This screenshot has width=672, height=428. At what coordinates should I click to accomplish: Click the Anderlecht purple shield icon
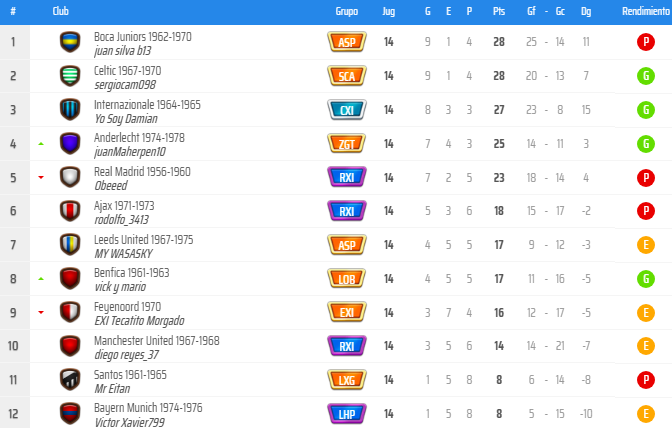pos(70,144)
